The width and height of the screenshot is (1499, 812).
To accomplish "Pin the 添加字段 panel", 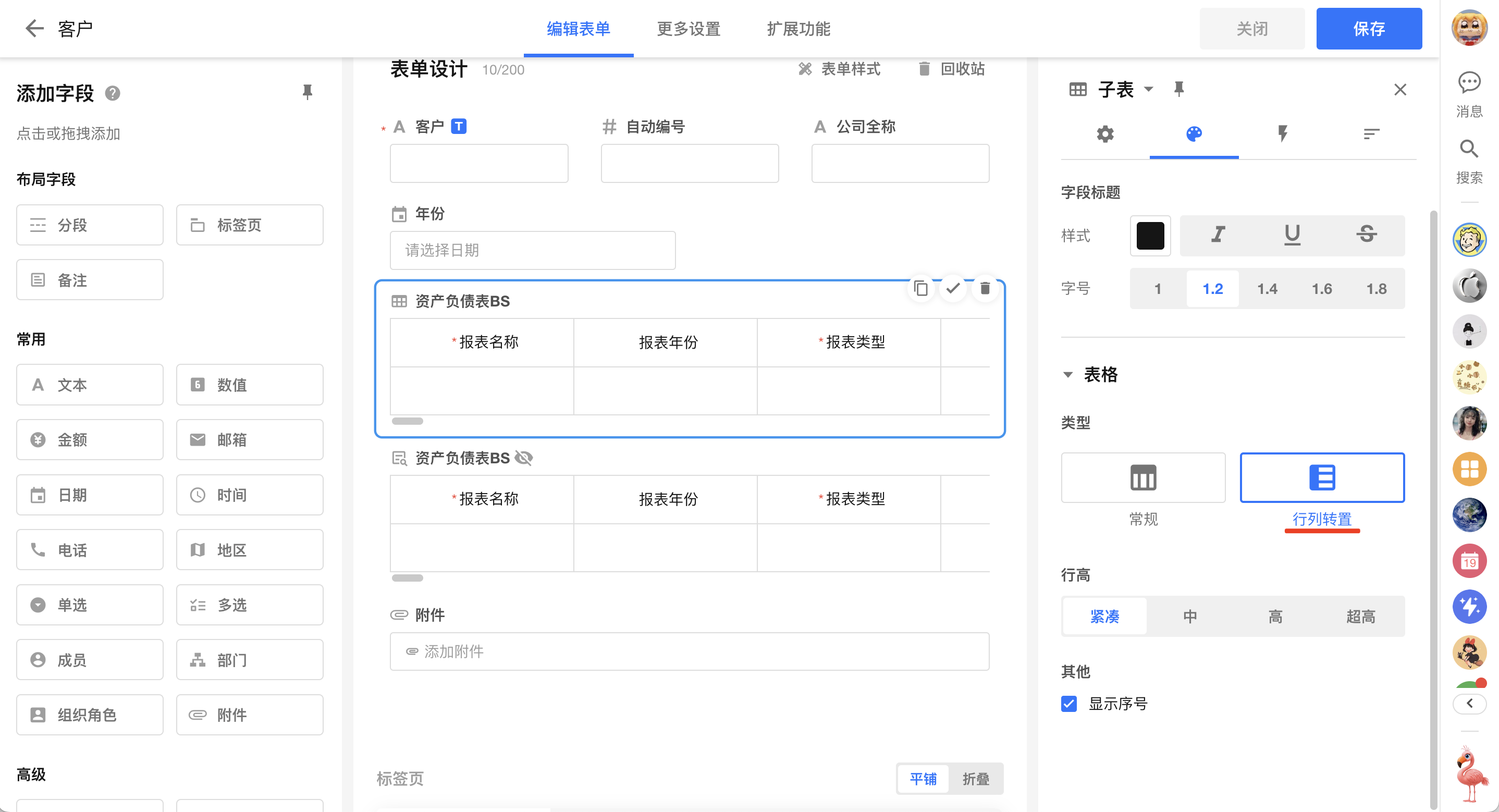I will coord(307,92).
